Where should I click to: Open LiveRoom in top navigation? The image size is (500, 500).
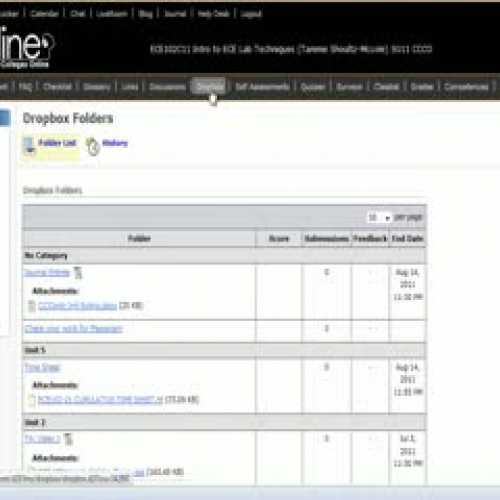tap(112, 14)
